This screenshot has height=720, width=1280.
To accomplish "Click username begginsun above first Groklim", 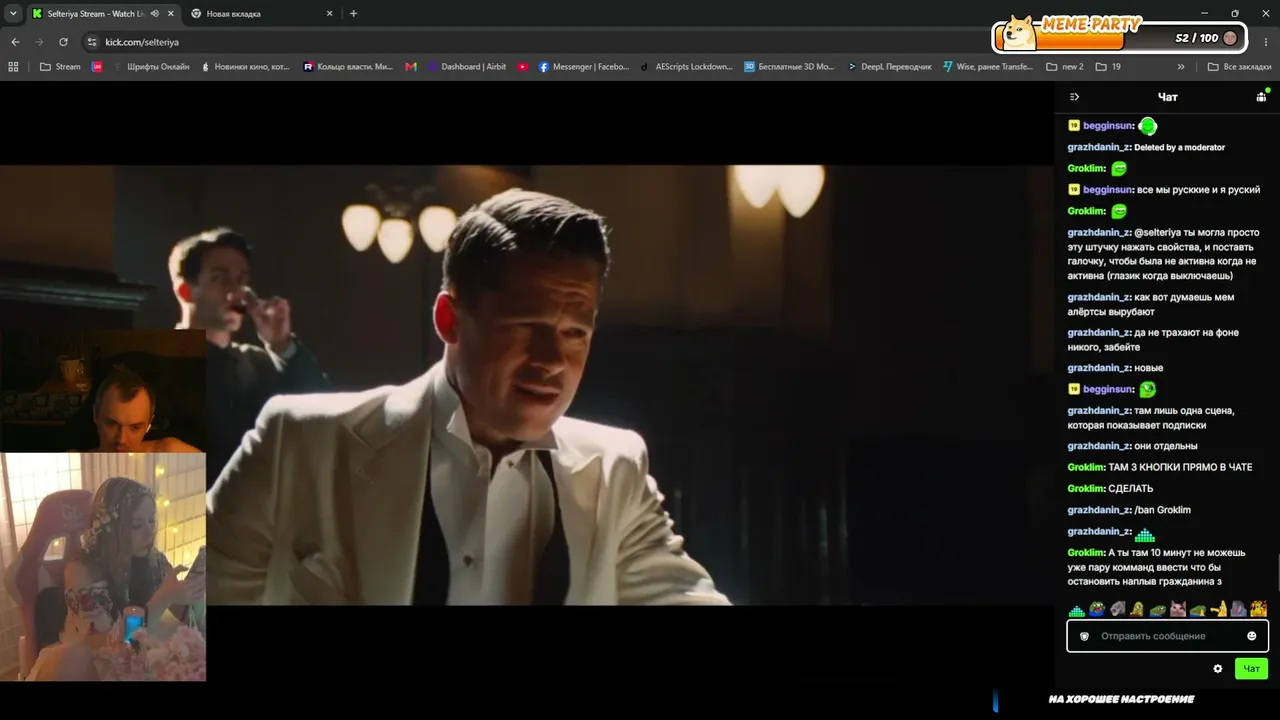I will click(x=1107, y=126).
